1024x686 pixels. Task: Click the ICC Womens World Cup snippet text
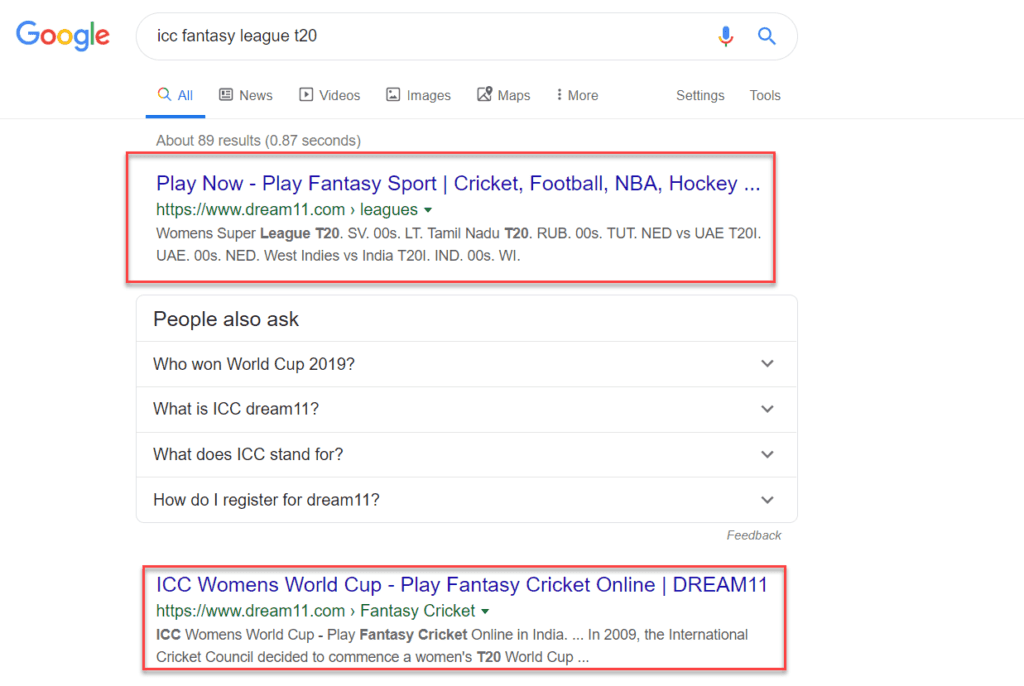point(452,645)
